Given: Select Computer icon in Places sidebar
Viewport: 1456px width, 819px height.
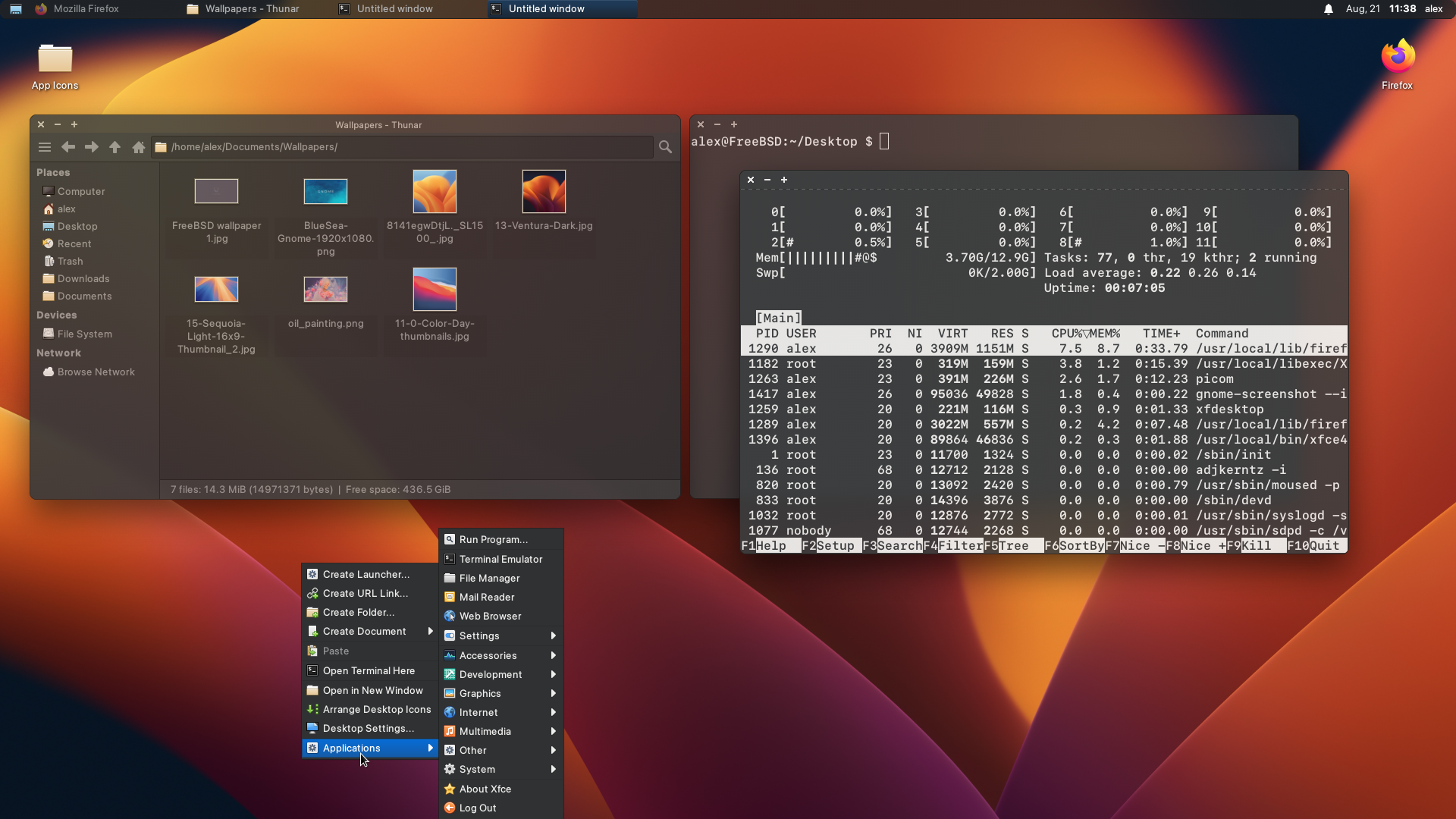Looking at the screenshot, I should (49, 192).
